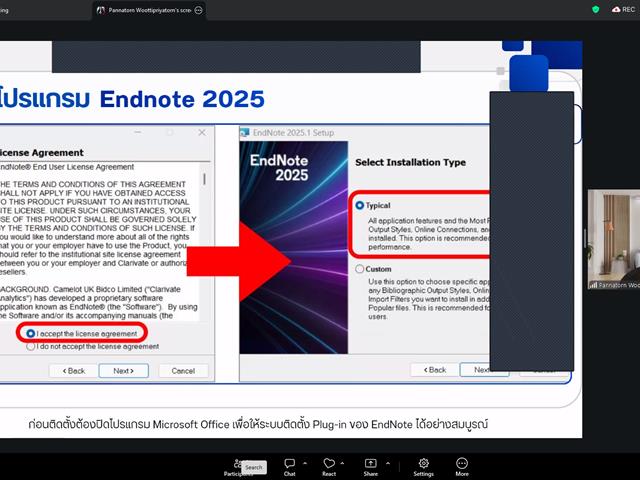Open the More options menu
The width and height of the screenshot is (640, 480).
click(462, 467)
